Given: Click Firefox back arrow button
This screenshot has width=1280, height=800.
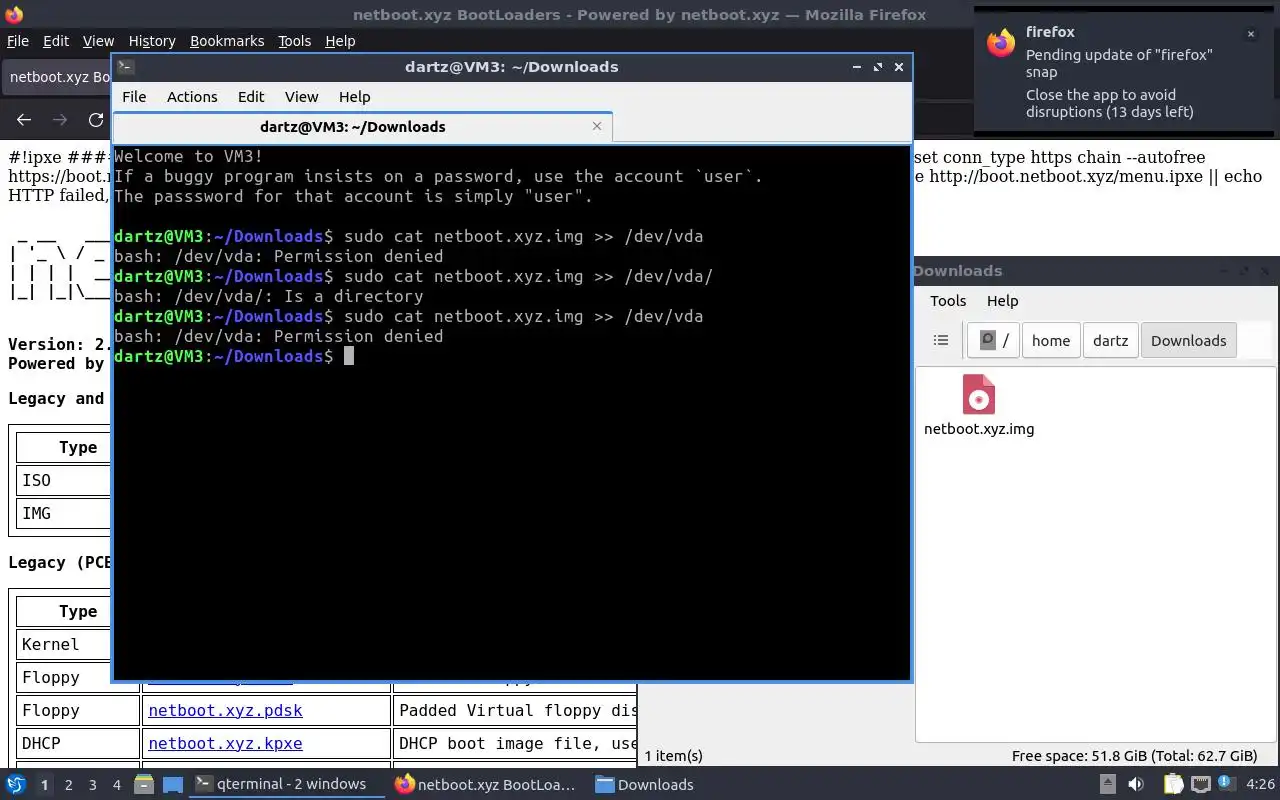Looking at the screenshot, I should pos(24,119).
